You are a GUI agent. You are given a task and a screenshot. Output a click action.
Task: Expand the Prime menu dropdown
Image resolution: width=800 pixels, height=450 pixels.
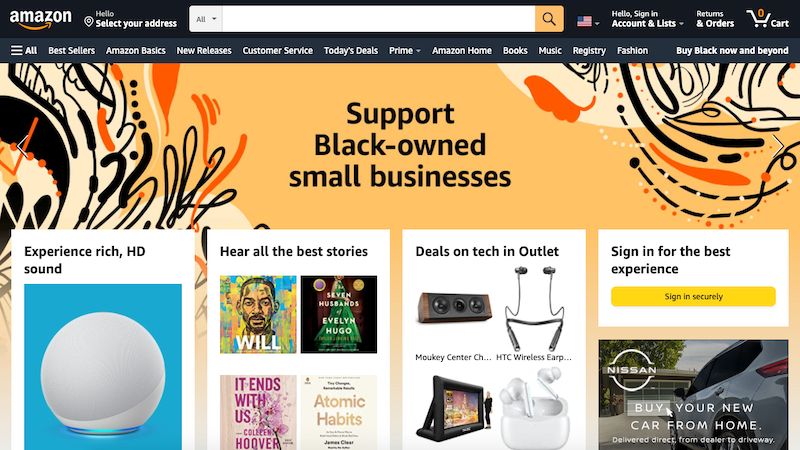coord(405,51)
